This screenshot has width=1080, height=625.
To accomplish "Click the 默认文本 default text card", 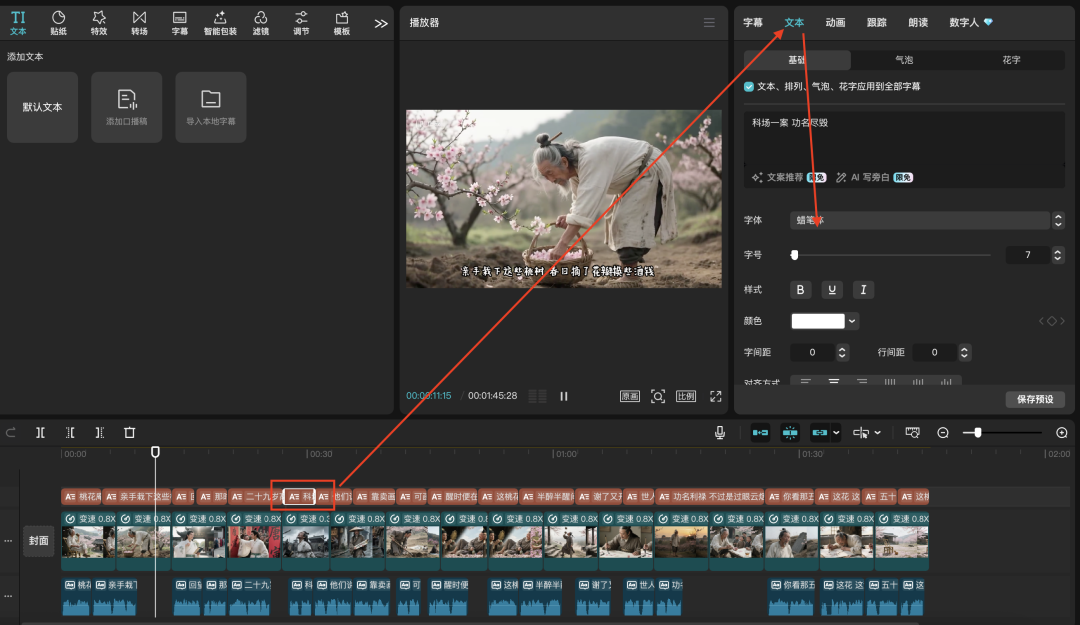I will coord(42,107).
